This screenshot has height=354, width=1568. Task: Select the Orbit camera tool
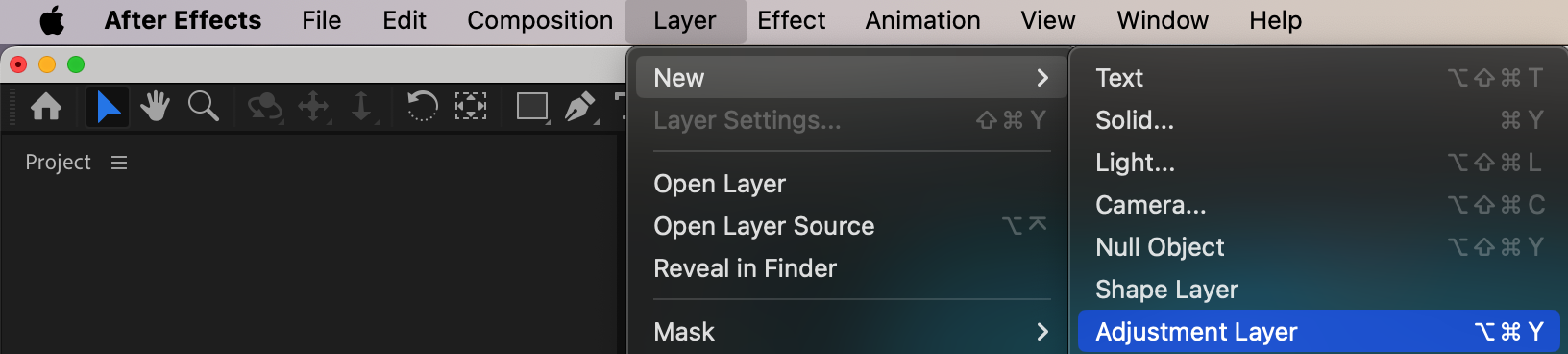pos(264,107)
